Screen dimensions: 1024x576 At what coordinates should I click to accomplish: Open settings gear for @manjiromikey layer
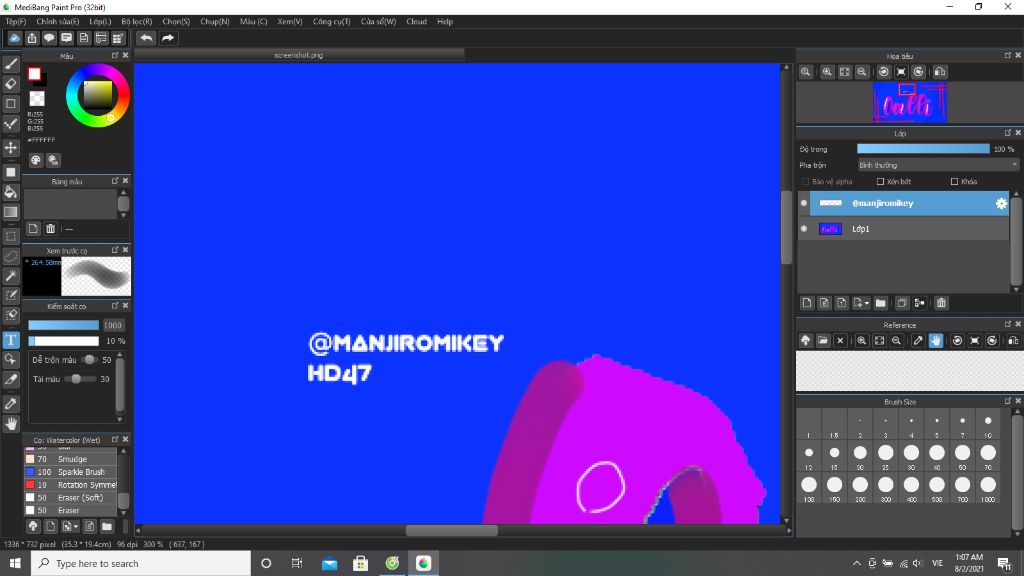pyautogui.click(x=1001, y=203)
